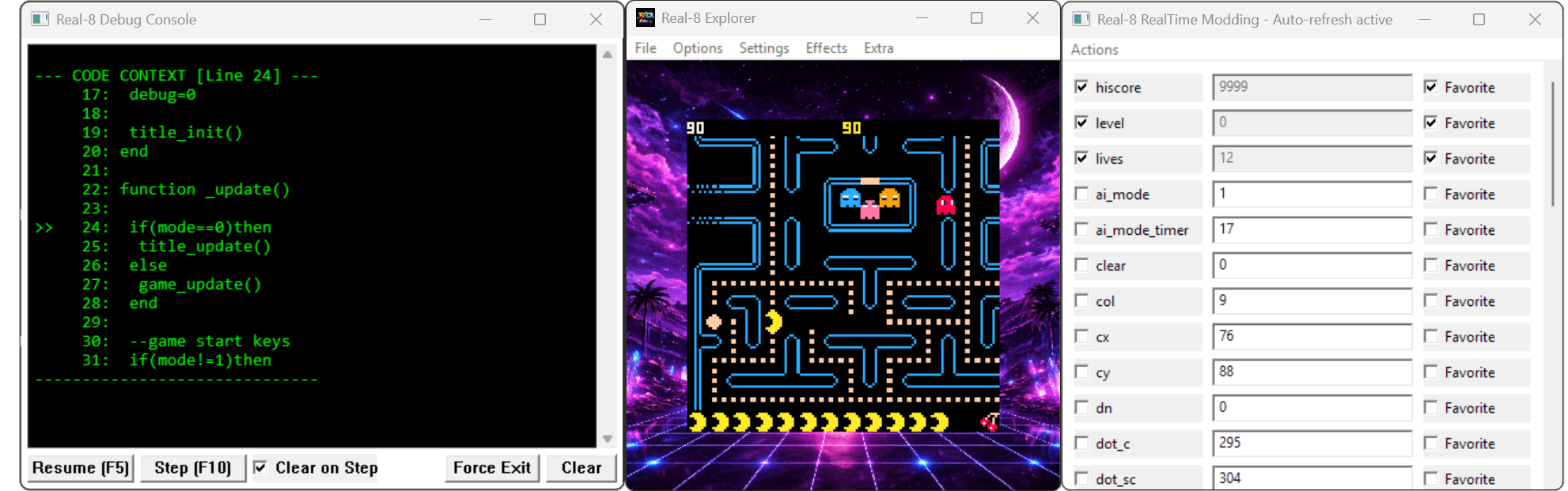This screenshot has height=491, width=1568.
Task: Click the Resume (F5) button
Action: click(81, 468)
